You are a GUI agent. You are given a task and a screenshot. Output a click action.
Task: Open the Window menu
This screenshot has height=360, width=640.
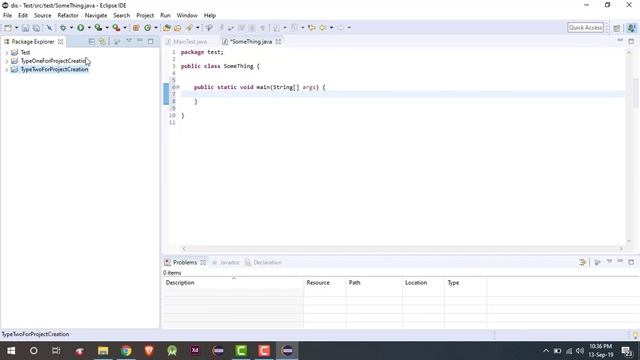coord(187,15)
